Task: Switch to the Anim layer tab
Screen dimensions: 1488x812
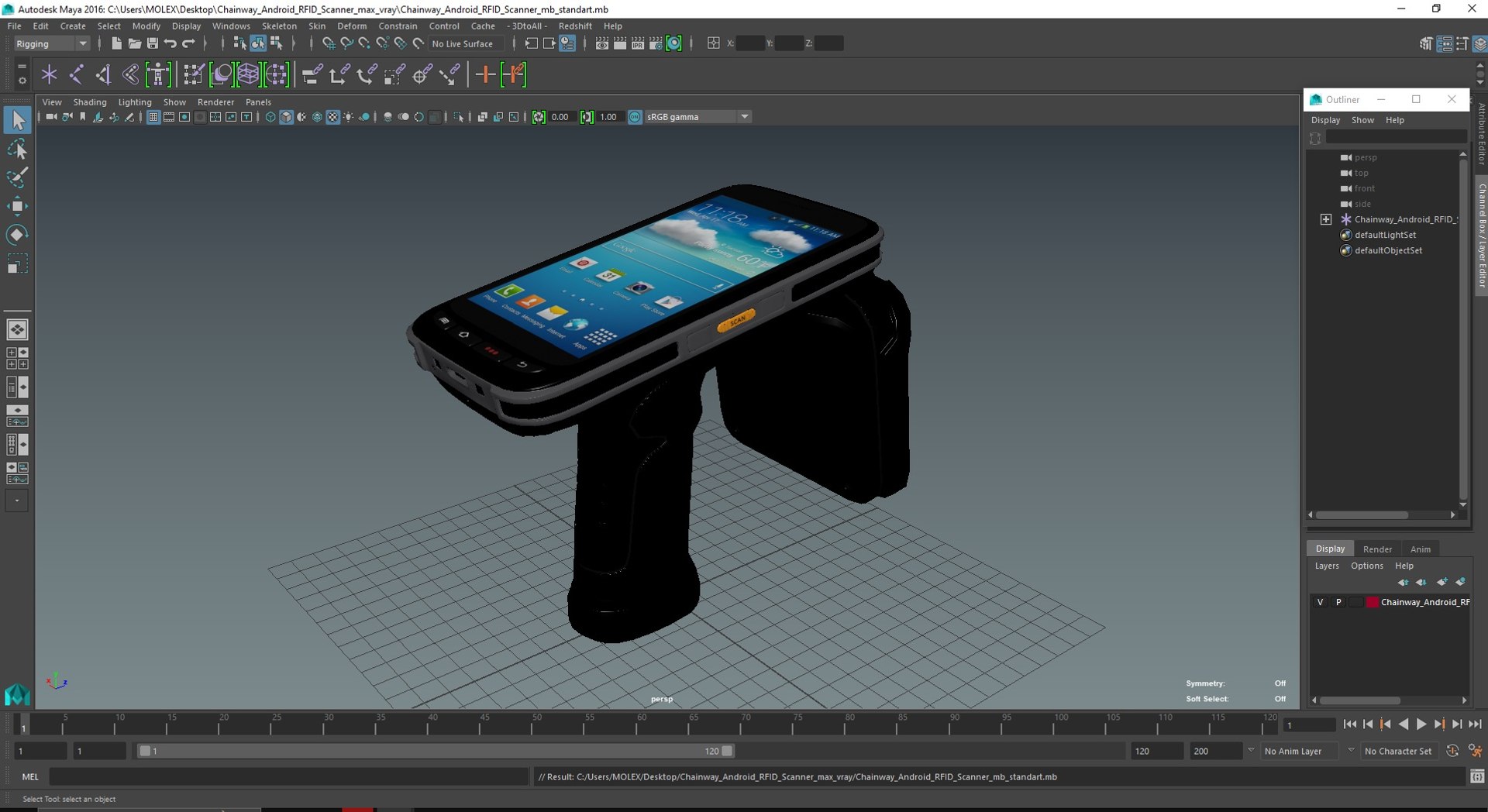Action: pos(1420,549)
